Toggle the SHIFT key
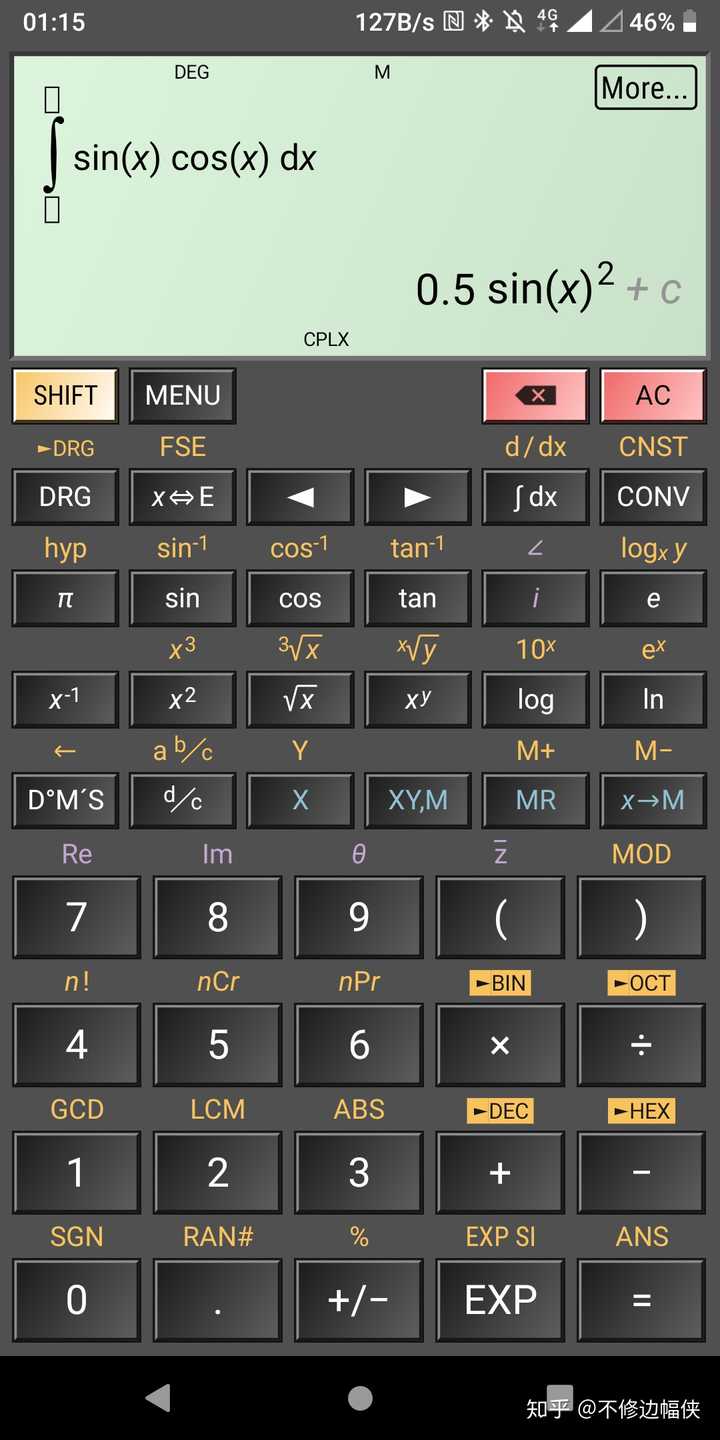 [x=65, y=396]
